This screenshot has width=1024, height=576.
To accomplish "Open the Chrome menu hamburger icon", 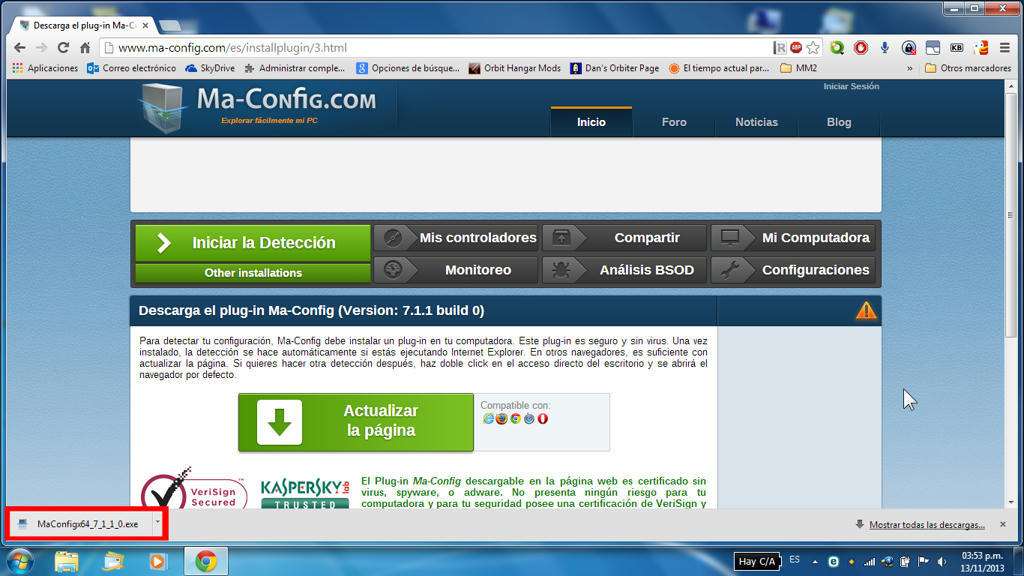I will pyautogui.click(x=1005, y=48).
